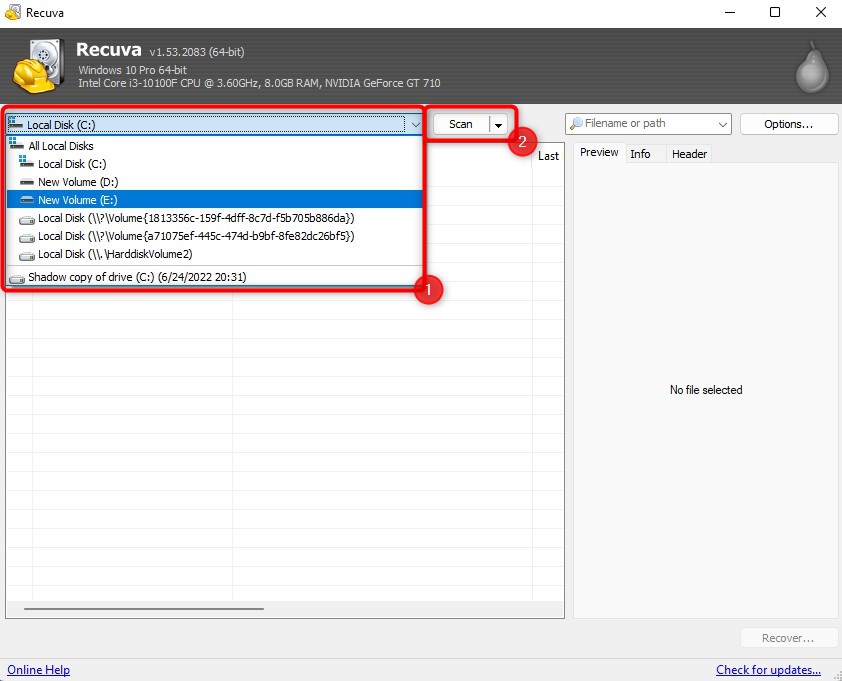Open the Scan button dropdown arrow
This screenshot has width=842, height=681.
point(498,125)
